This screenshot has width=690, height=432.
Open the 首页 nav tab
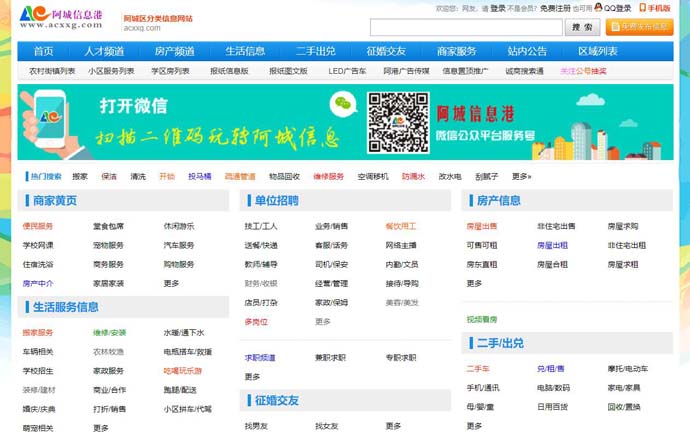[x=44, y=51]
